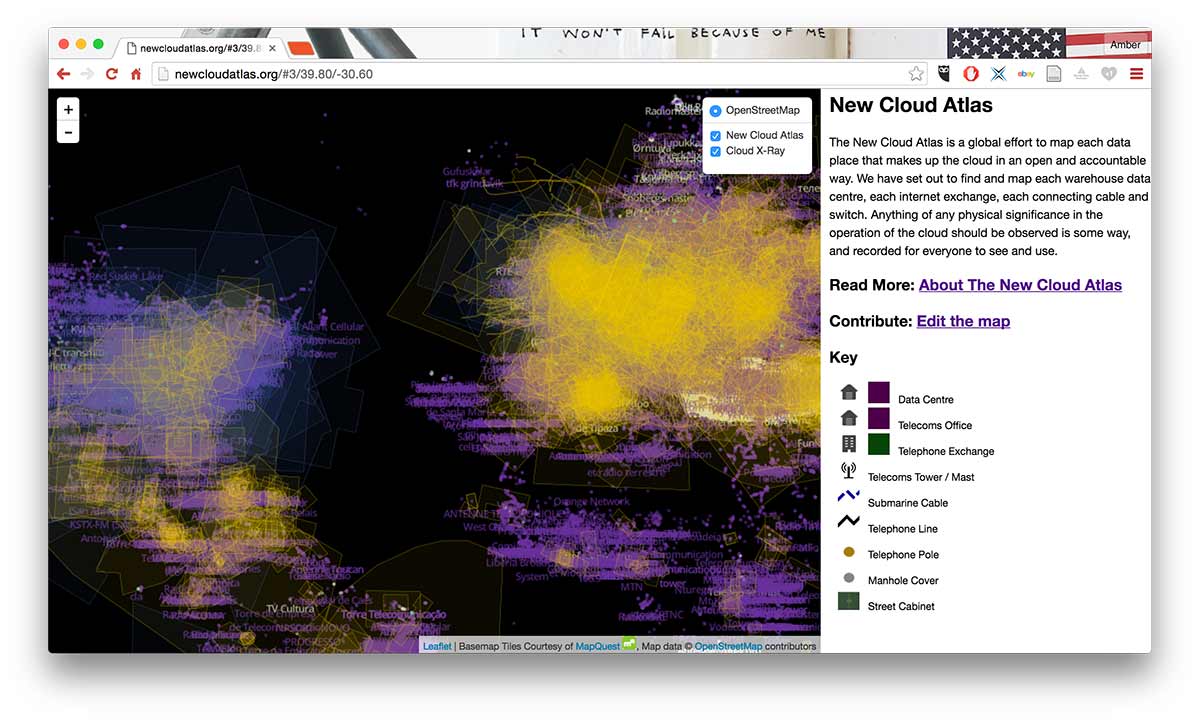Select the newcloudatlas.org browser tab
This screenshot has height=722, width=1200.
[x=199, y=48]
